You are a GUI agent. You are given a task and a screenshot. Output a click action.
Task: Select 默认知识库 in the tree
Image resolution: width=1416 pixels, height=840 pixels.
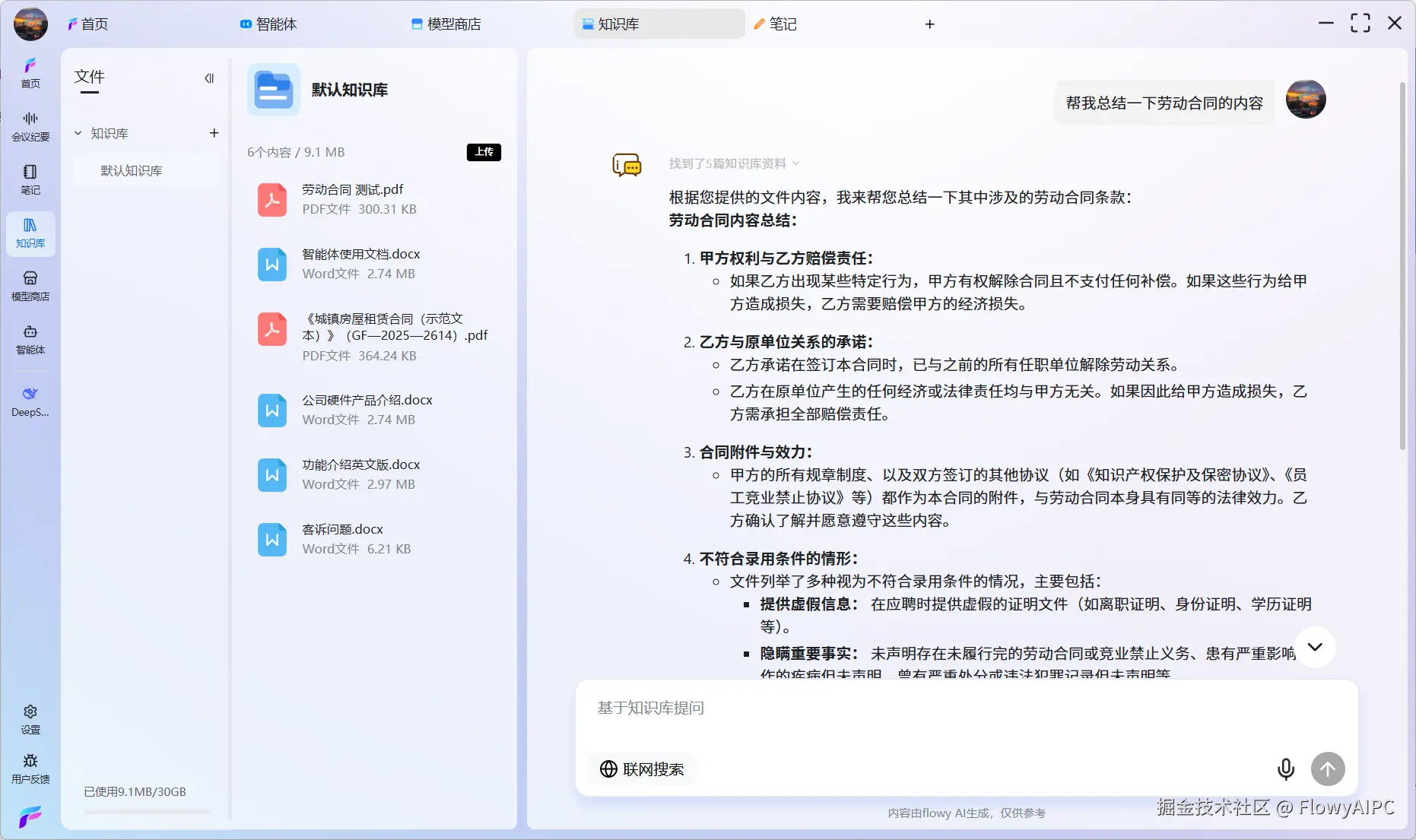click(x=147, y=170)
